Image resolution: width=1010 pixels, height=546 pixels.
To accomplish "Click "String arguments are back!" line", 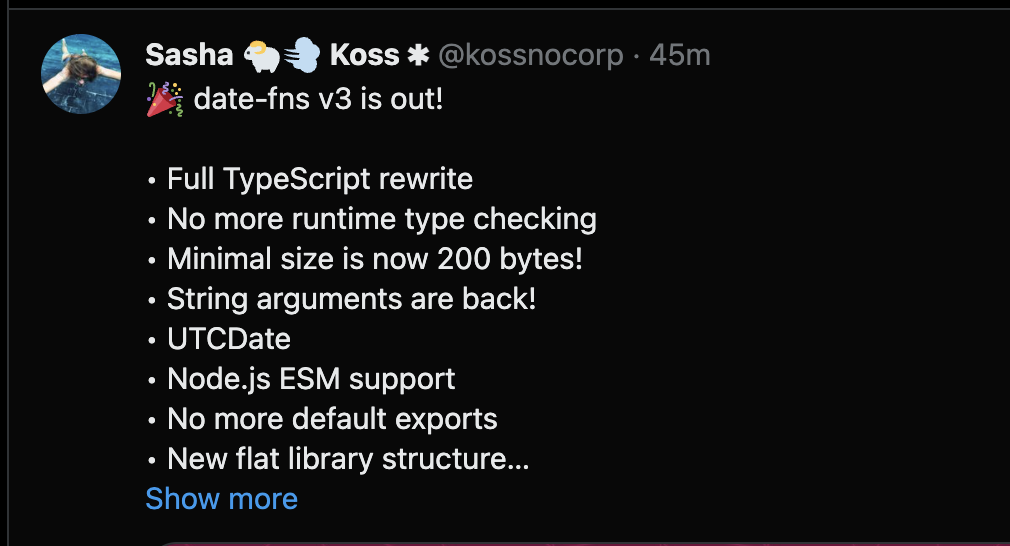I will 351,299.
